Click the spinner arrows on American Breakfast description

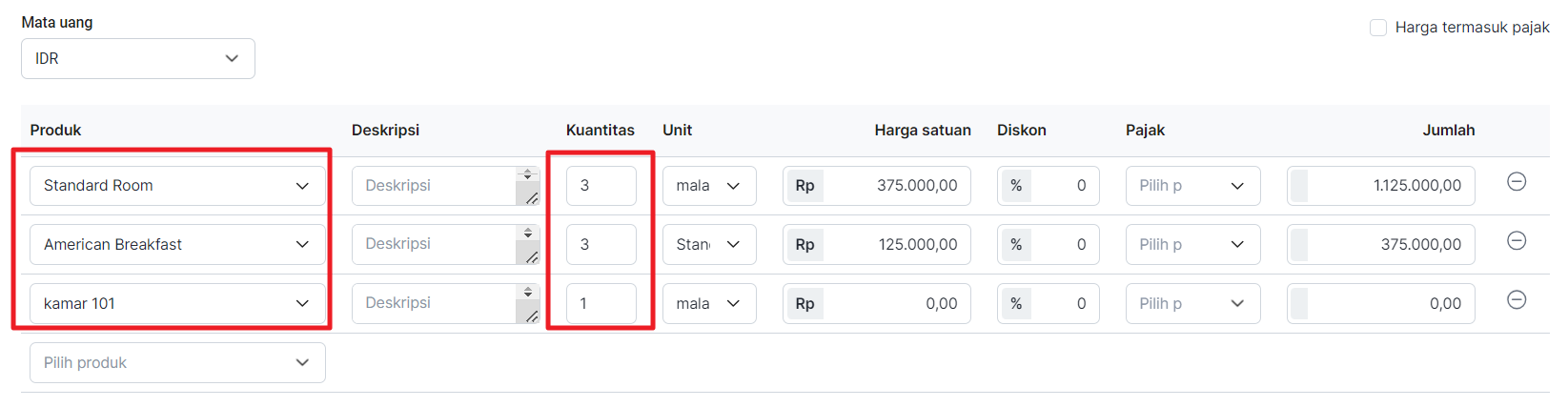click(x=527, y=233)
